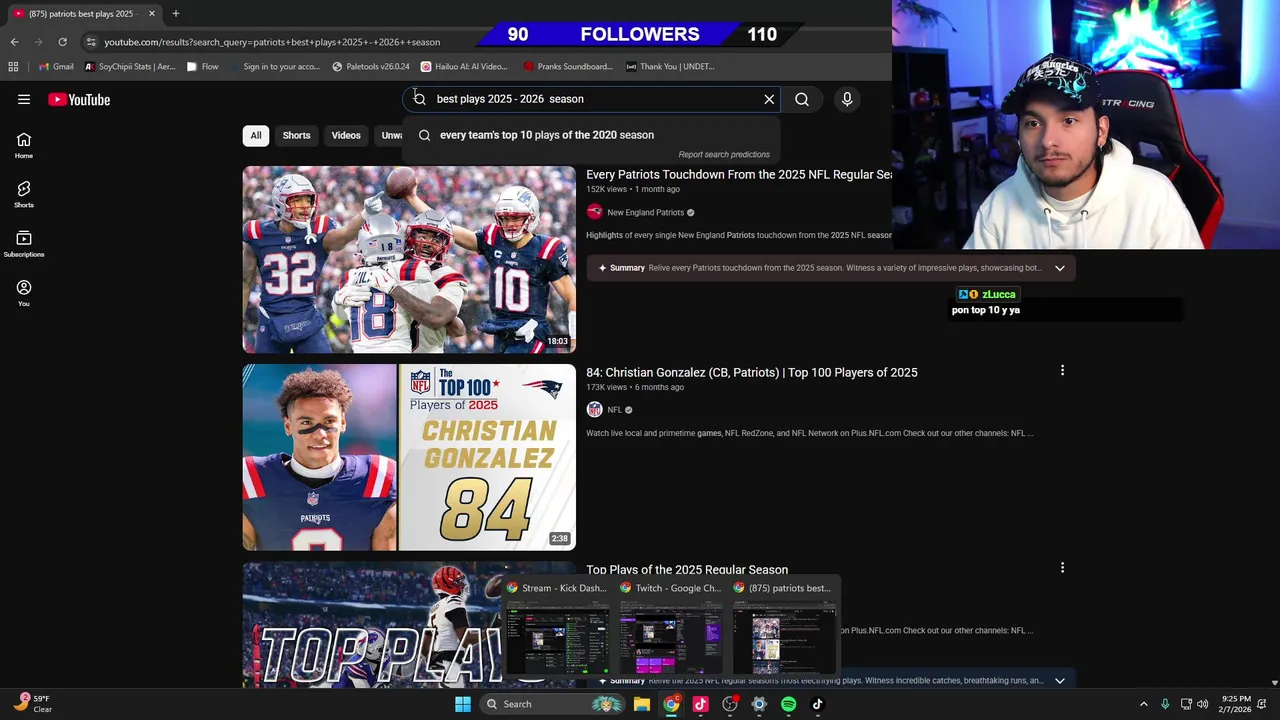Open the Pranks Soundboard bookmark

[568, 67]
